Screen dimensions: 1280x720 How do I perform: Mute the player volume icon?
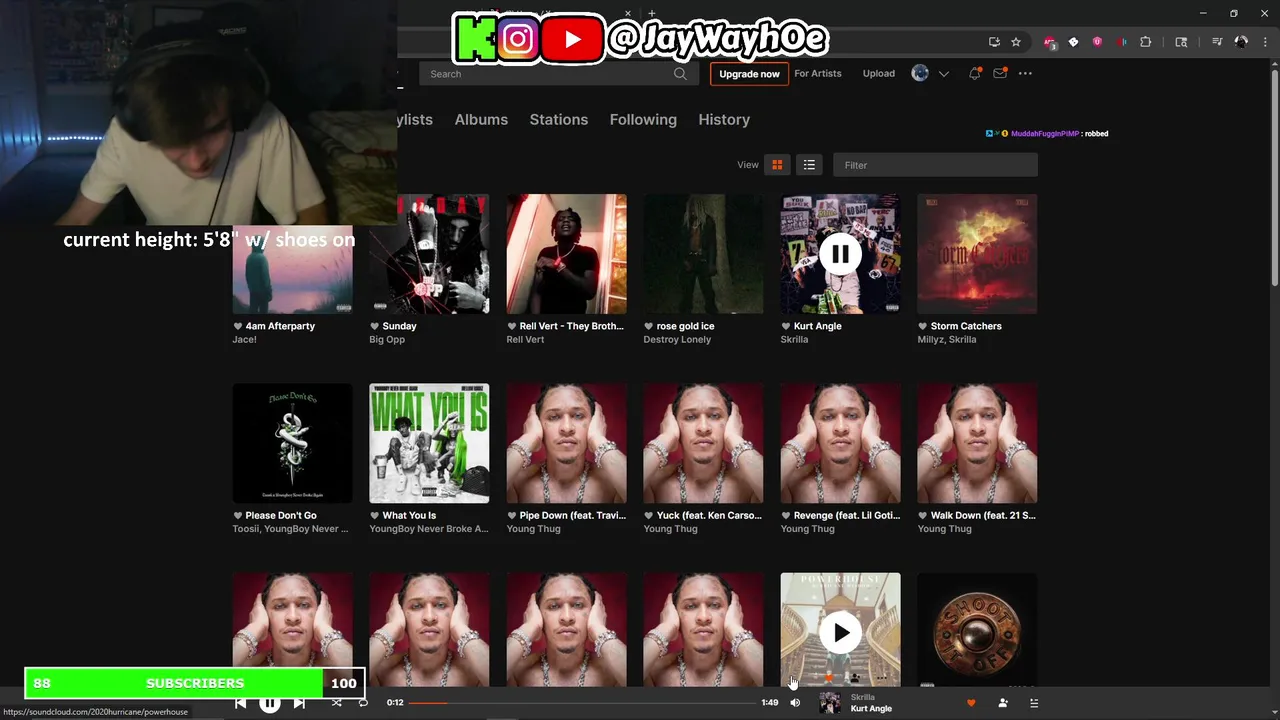[795, 703]
